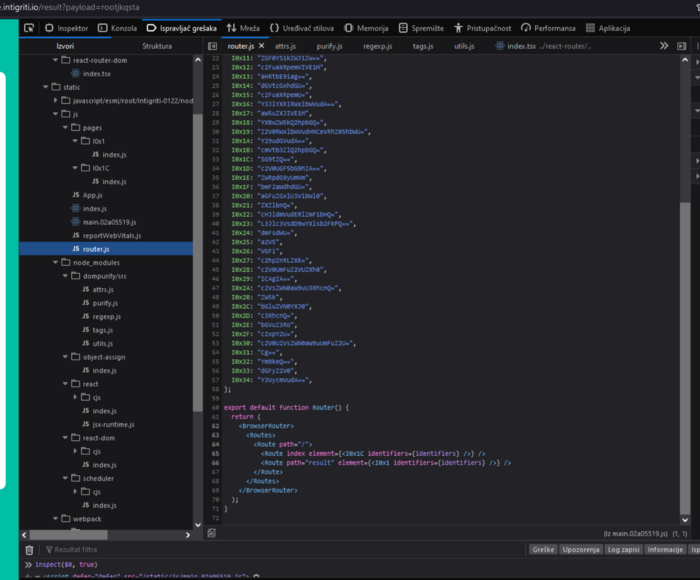
Task: Open the Struktura tab
Action: pyautogui.click(x=157, y=46)
